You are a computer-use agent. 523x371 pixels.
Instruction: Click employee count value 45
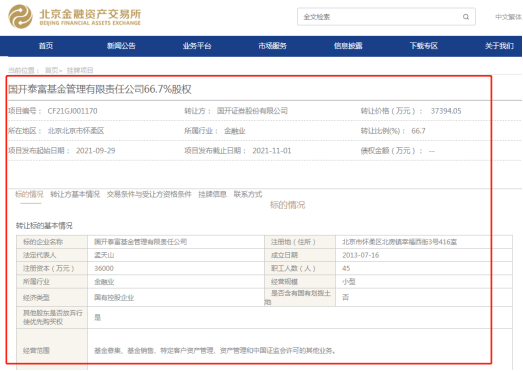346,268
